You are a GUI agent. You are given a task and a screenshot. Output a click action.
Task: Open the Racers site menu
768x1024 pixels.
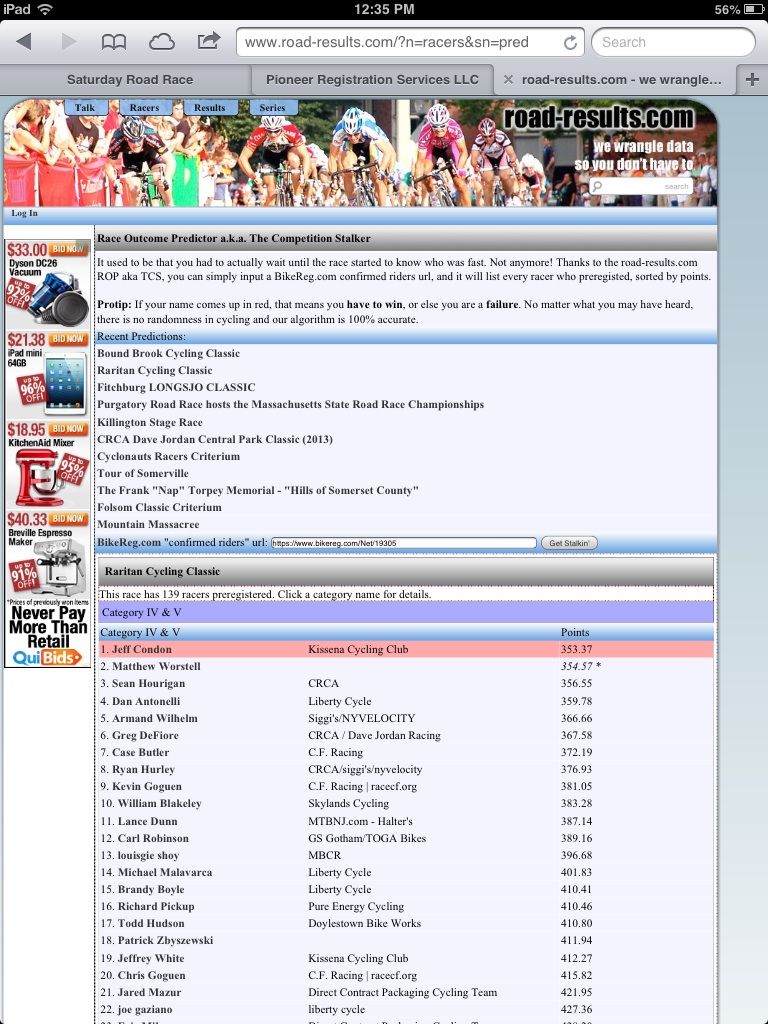point(144,108)
